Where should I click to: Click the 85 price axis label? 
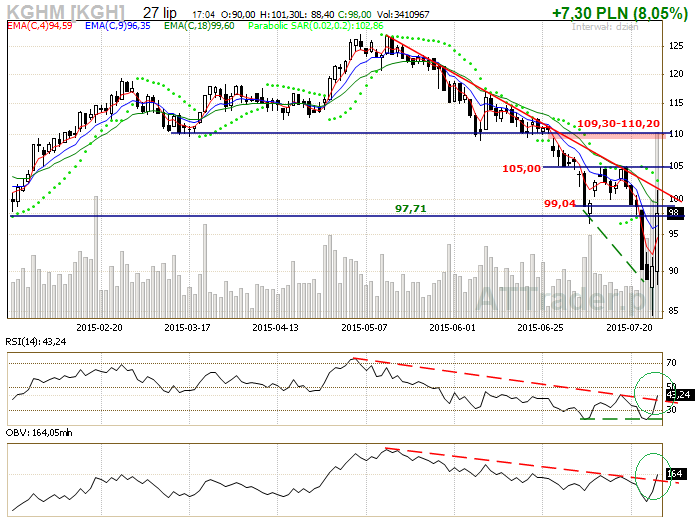coord(674,311)
